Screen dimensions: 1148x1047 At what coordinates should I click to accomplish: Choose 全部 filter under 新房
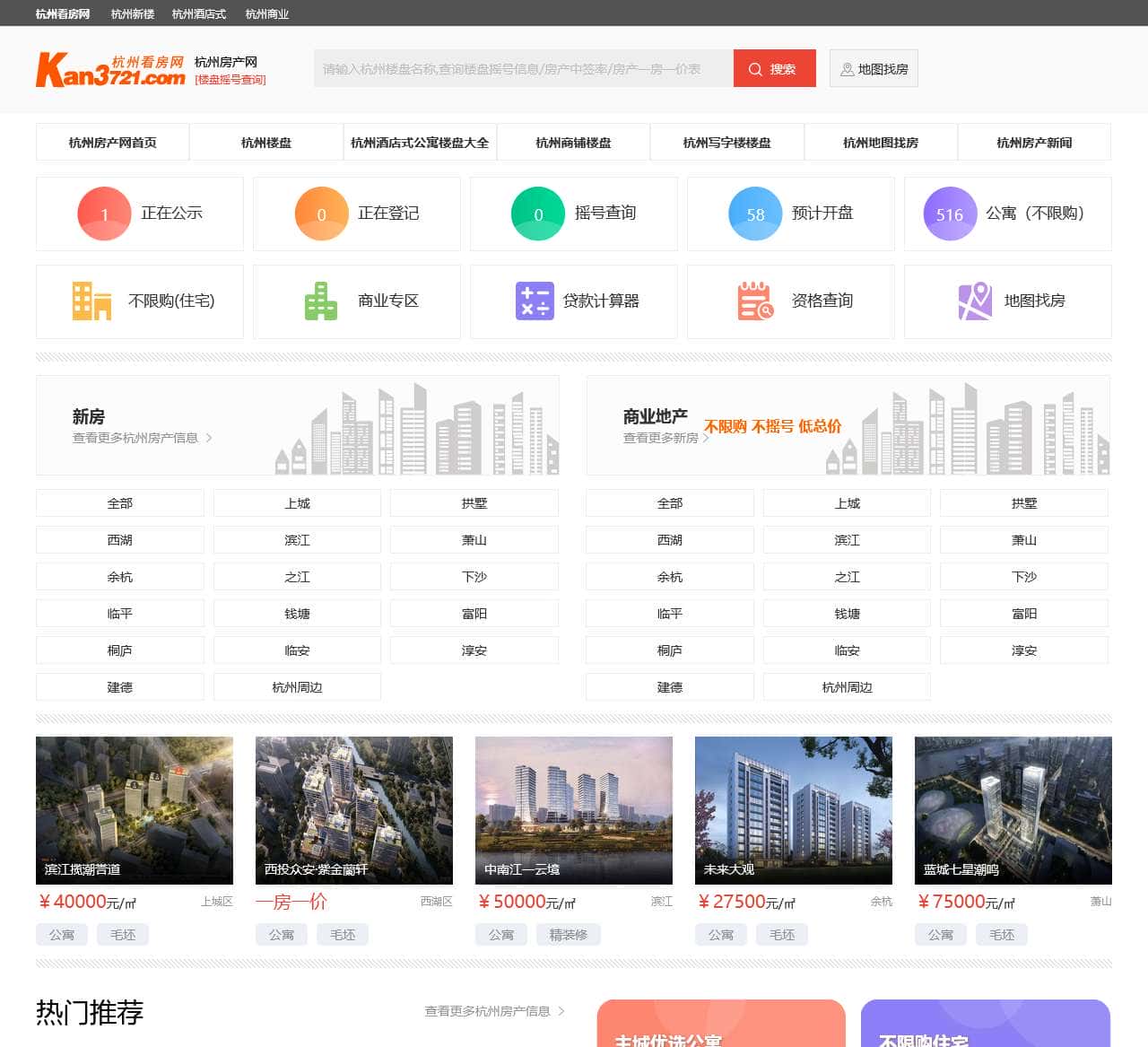pos(119,502)
